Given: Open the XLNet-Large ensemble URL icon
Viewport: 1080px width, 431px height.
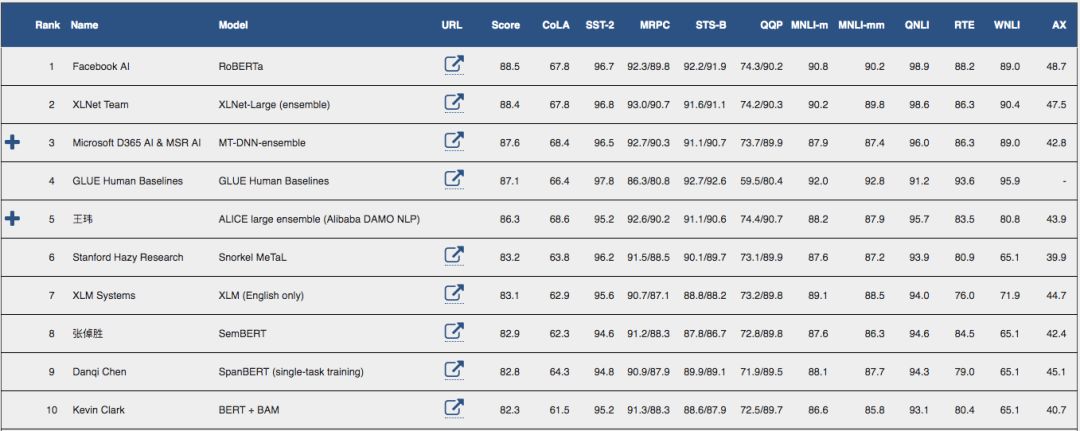Looking at the screenshot, I should [x=454, y=103].
